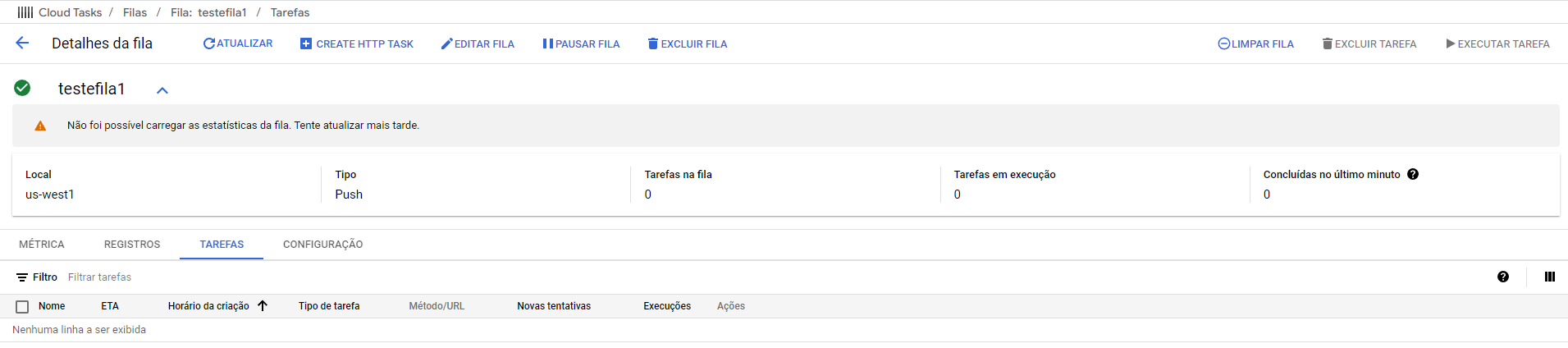
Task: Toggle the select-all checkbox in the table header
Action: [22, 306]
